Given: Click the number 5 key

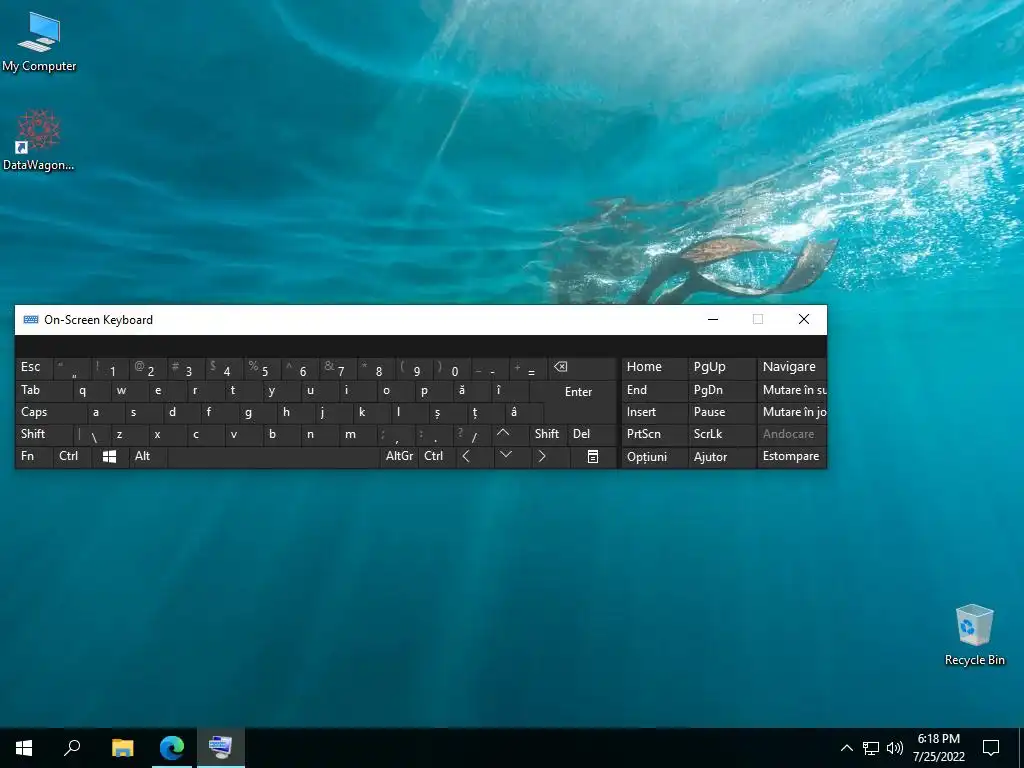Looking at the screenshot, I should pos(263,368).
